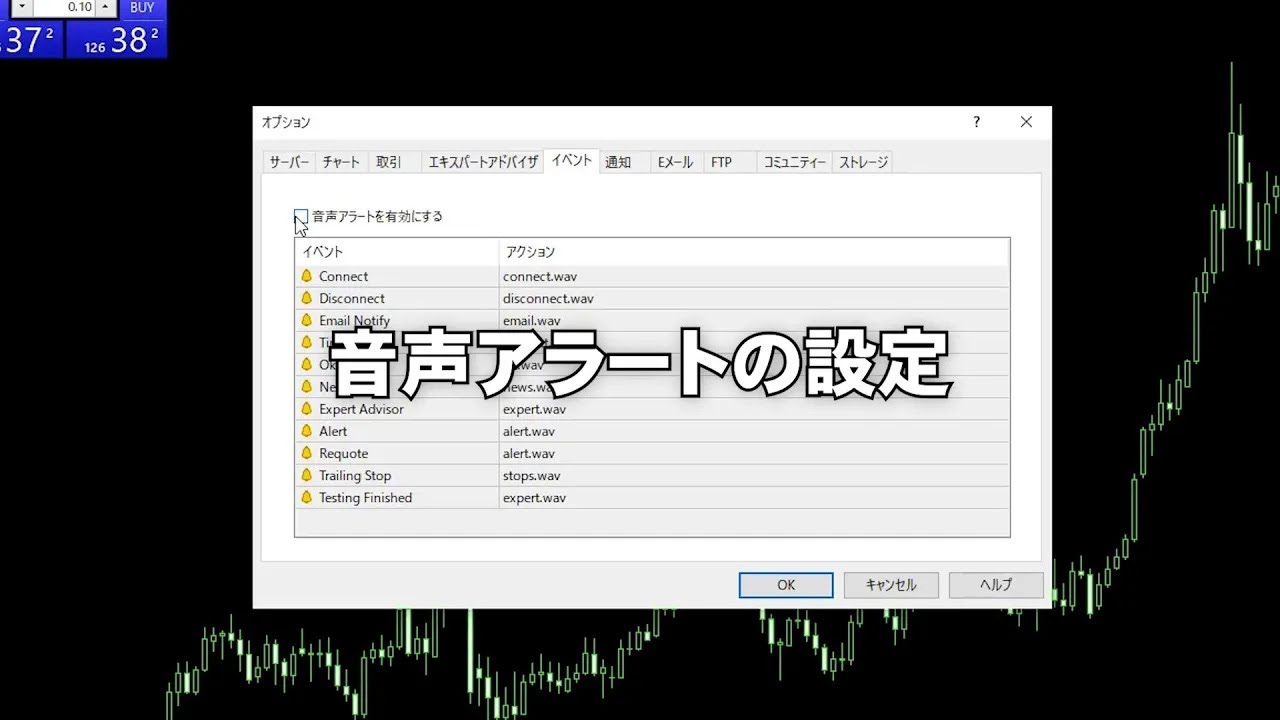1280x720 pixels.
Task: Select the Testing Finished event text
Action: (x=365, y=497)
